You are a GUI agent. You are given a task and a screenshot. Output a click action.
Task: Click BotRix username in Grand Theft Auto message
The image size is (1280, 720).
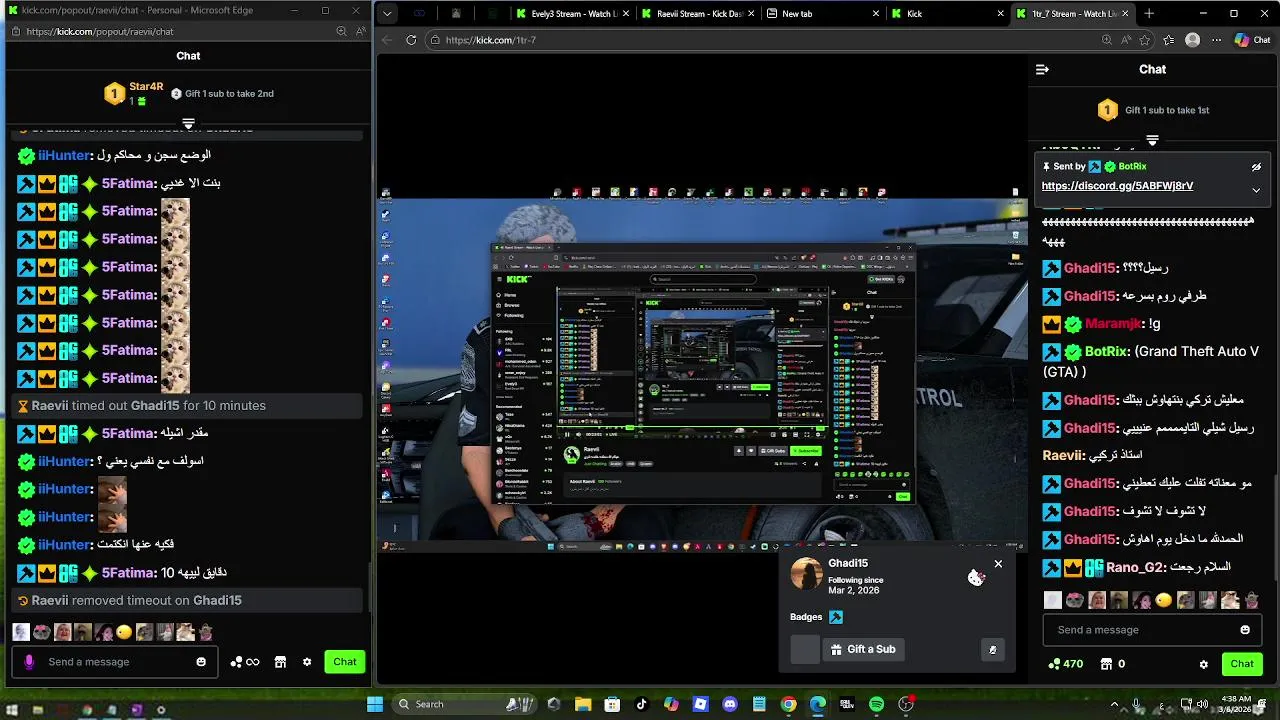1105,352
